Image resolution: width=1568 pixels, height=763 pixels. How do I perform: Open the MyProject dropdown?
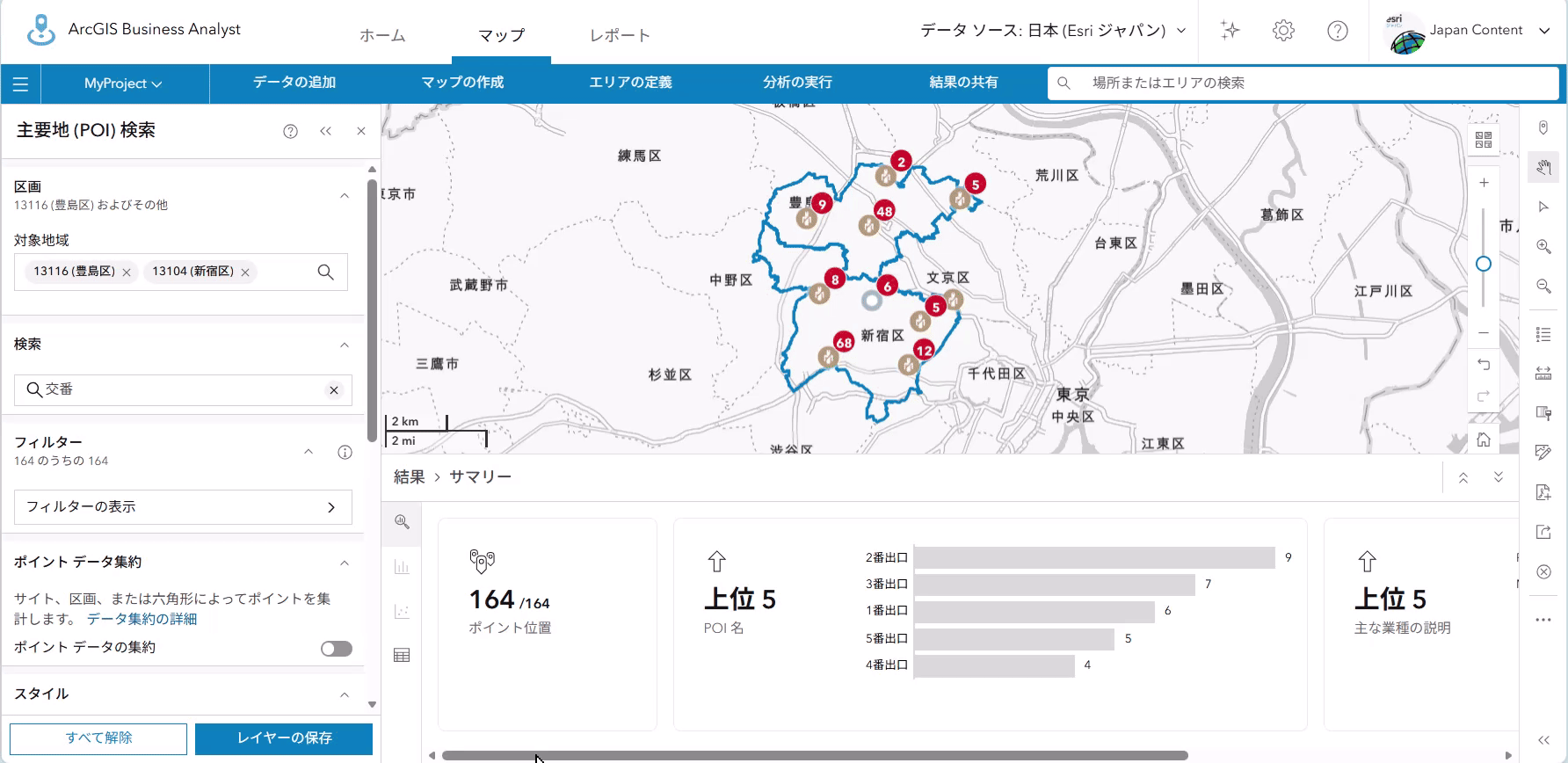pos(123,84)
